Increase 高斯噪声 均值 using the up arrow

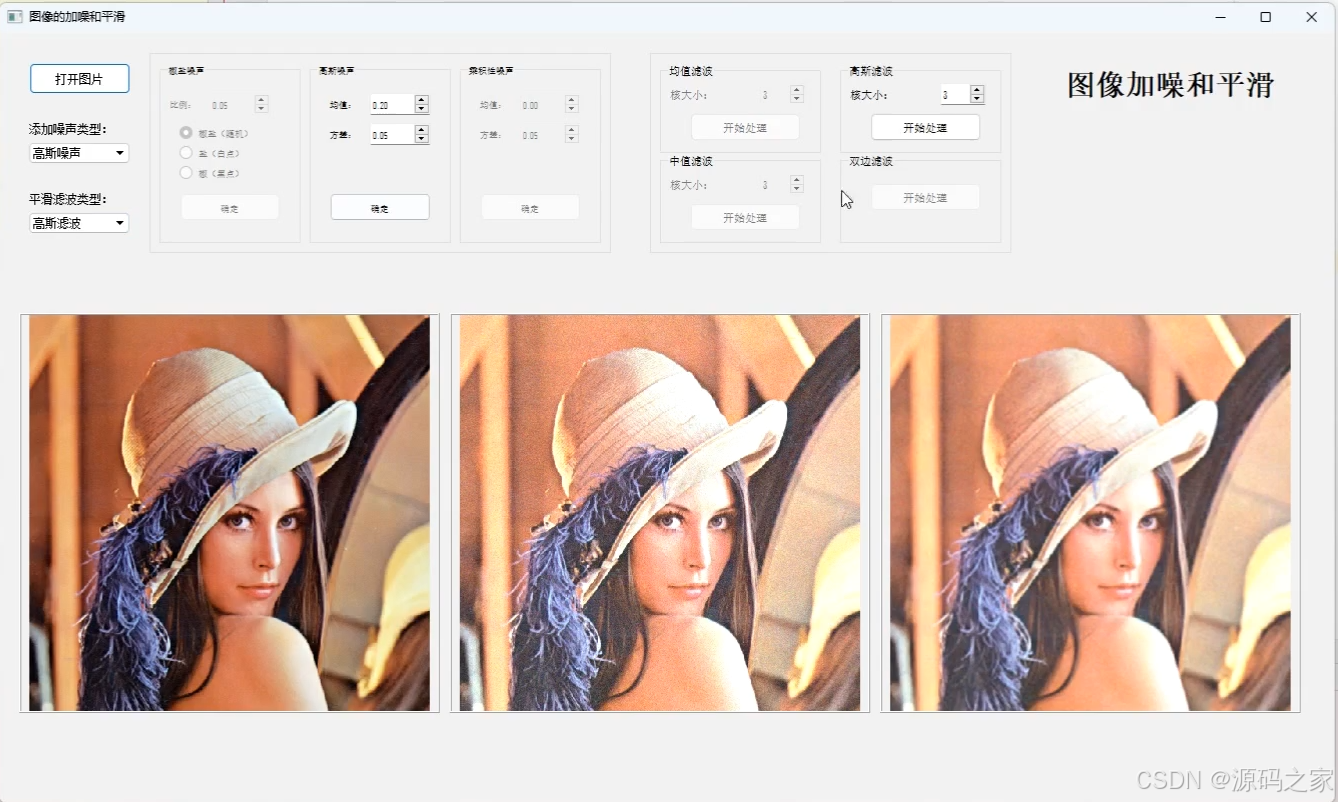[421, 99]
